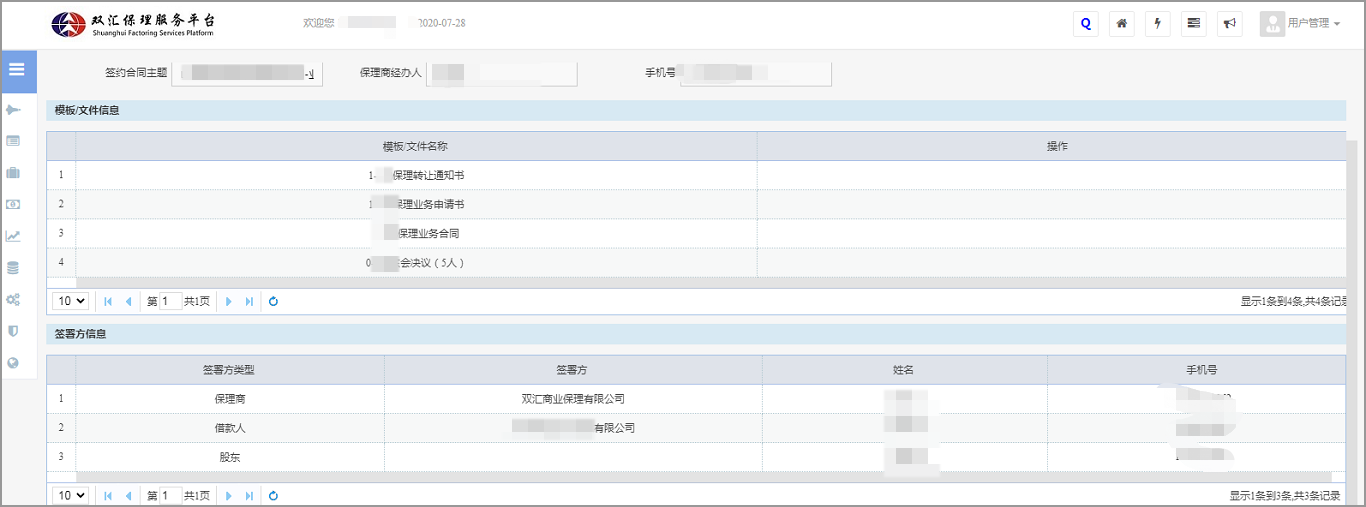This screenshot has width=1366, height=507.
Task: Click 双汇商业保理有限公司 cell
Action: pyautogui.click(x=573, y=399)
